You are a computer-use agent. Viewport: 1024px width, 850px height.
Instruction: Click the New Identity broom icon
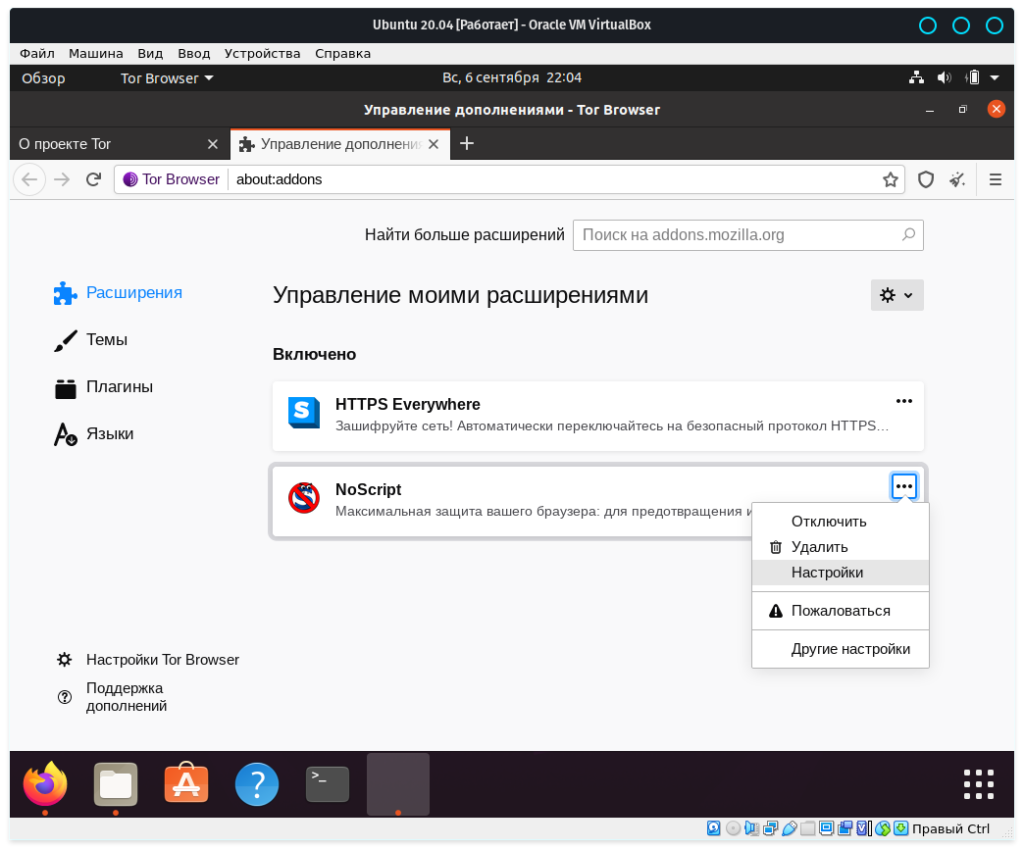pyautogui.click(x=957, y=180)
